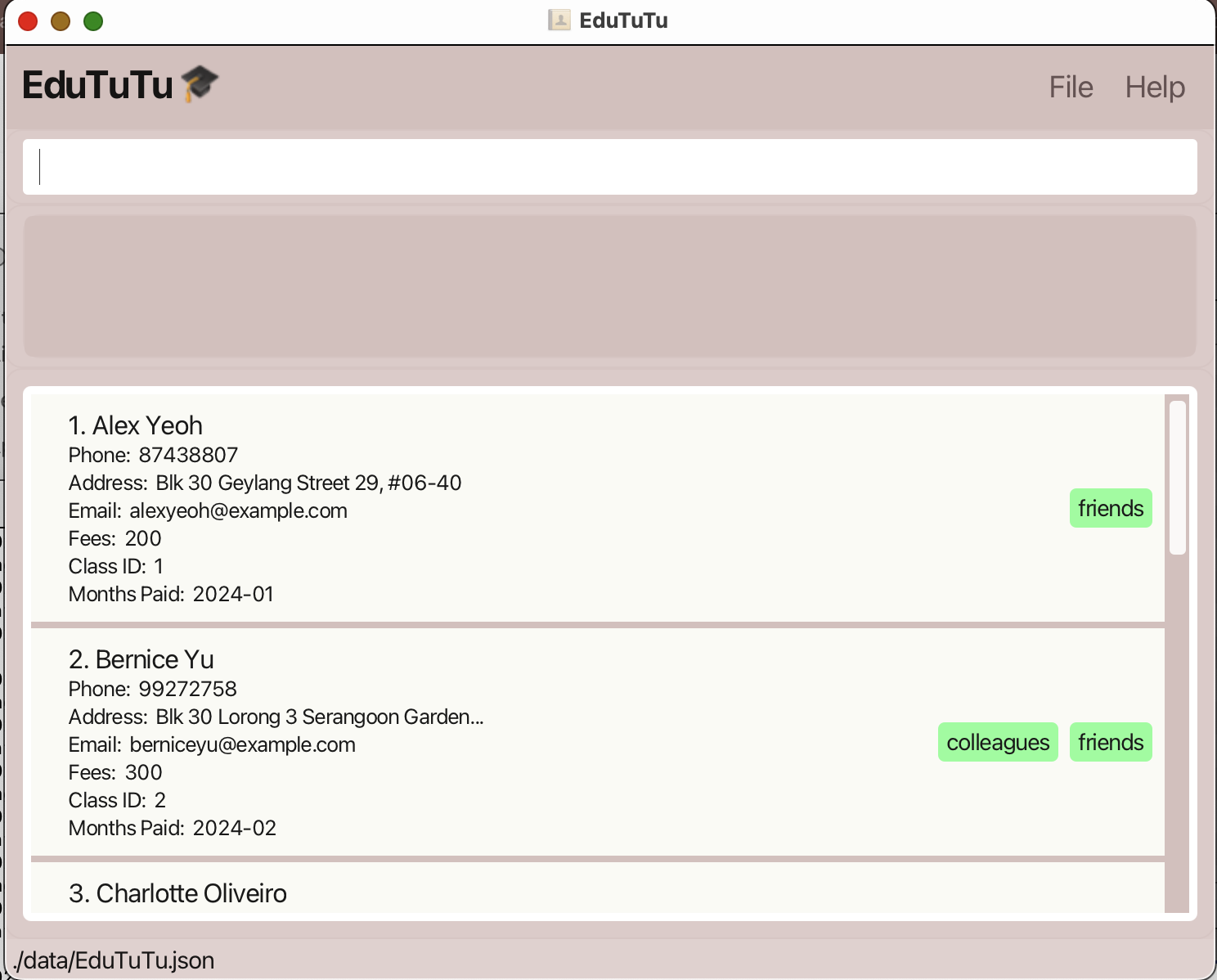Viewport: 1217px width, 980px height.
Task: Click Alex Yeoh's Fees: 200 line
Action: click(115, 538)
